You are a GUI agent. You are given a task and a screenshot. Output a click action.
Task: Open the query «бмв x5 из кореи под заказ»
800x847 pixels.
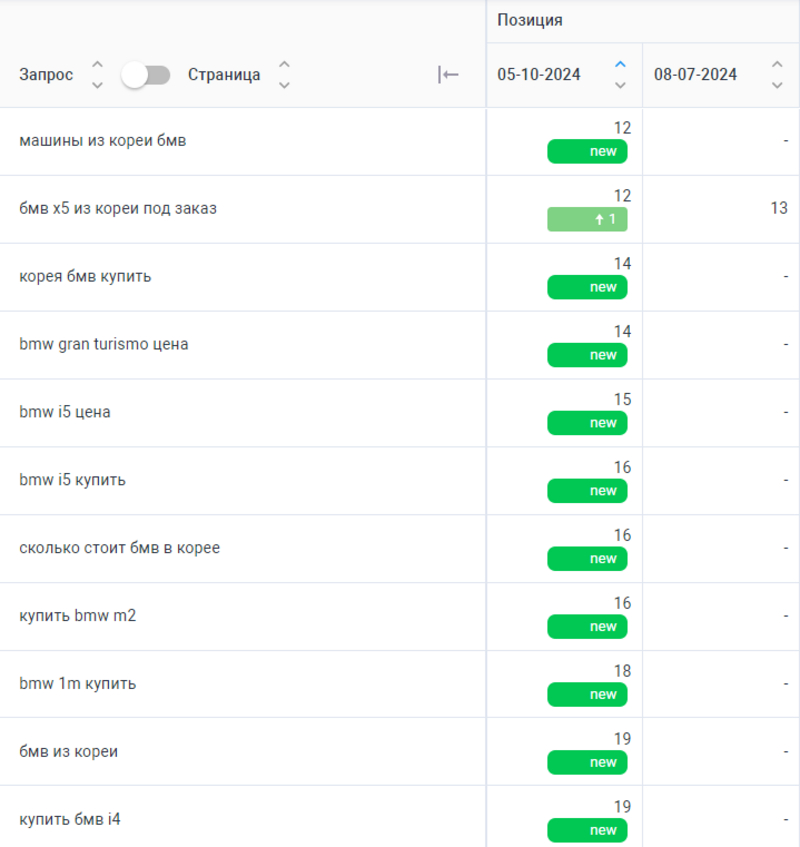click(x=118, y=209)
